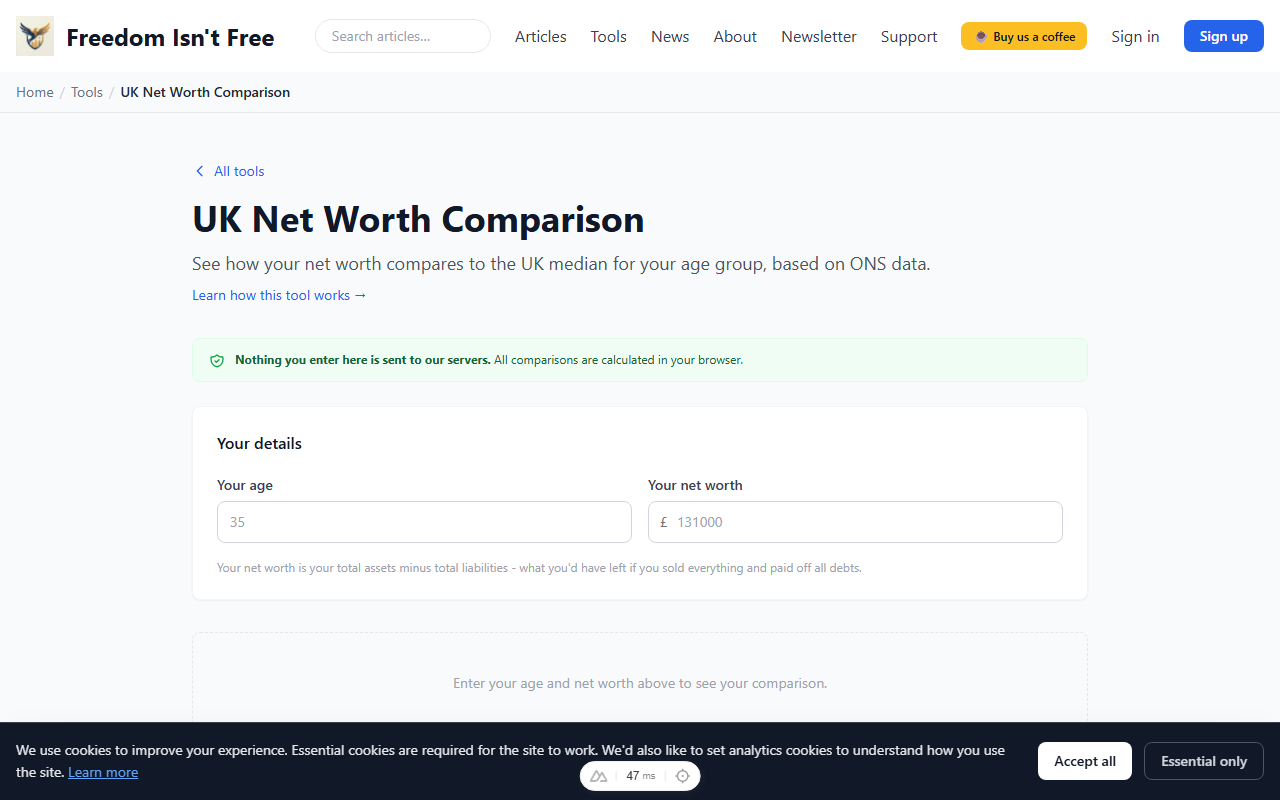This screenshot has width=1280, height=800.
Task: Accept all cookies
Action: coord(1084,760)
